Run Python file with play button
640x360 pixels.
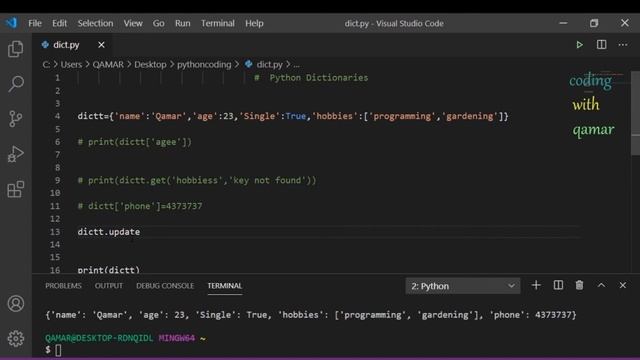coord(579,45)
